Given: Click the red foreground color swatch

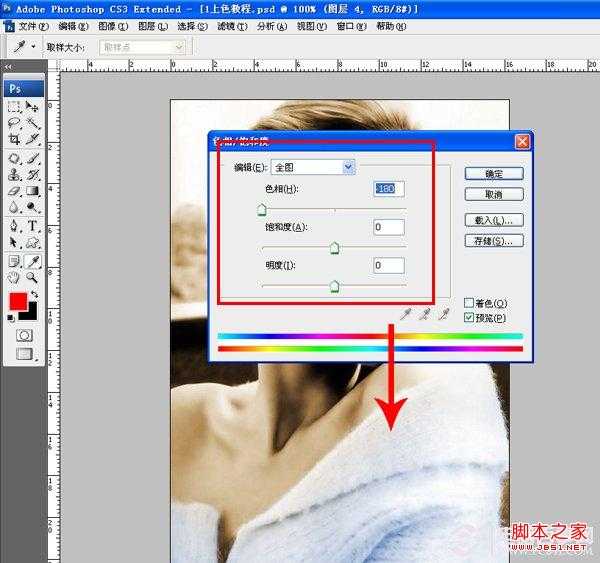Looking at the screenshot, I should [x=18, y=302].
